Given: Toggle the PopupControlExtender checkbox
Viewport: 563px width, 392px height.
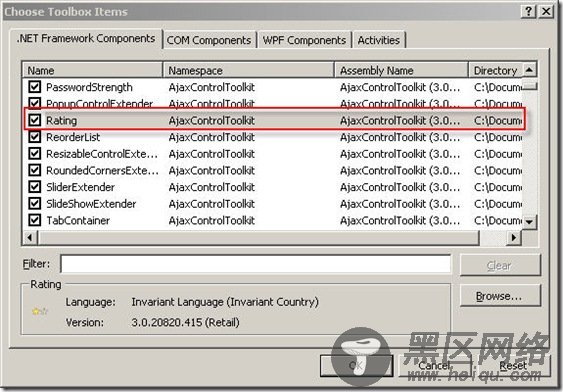Looking at the screenshot, I should click(34, 103).
